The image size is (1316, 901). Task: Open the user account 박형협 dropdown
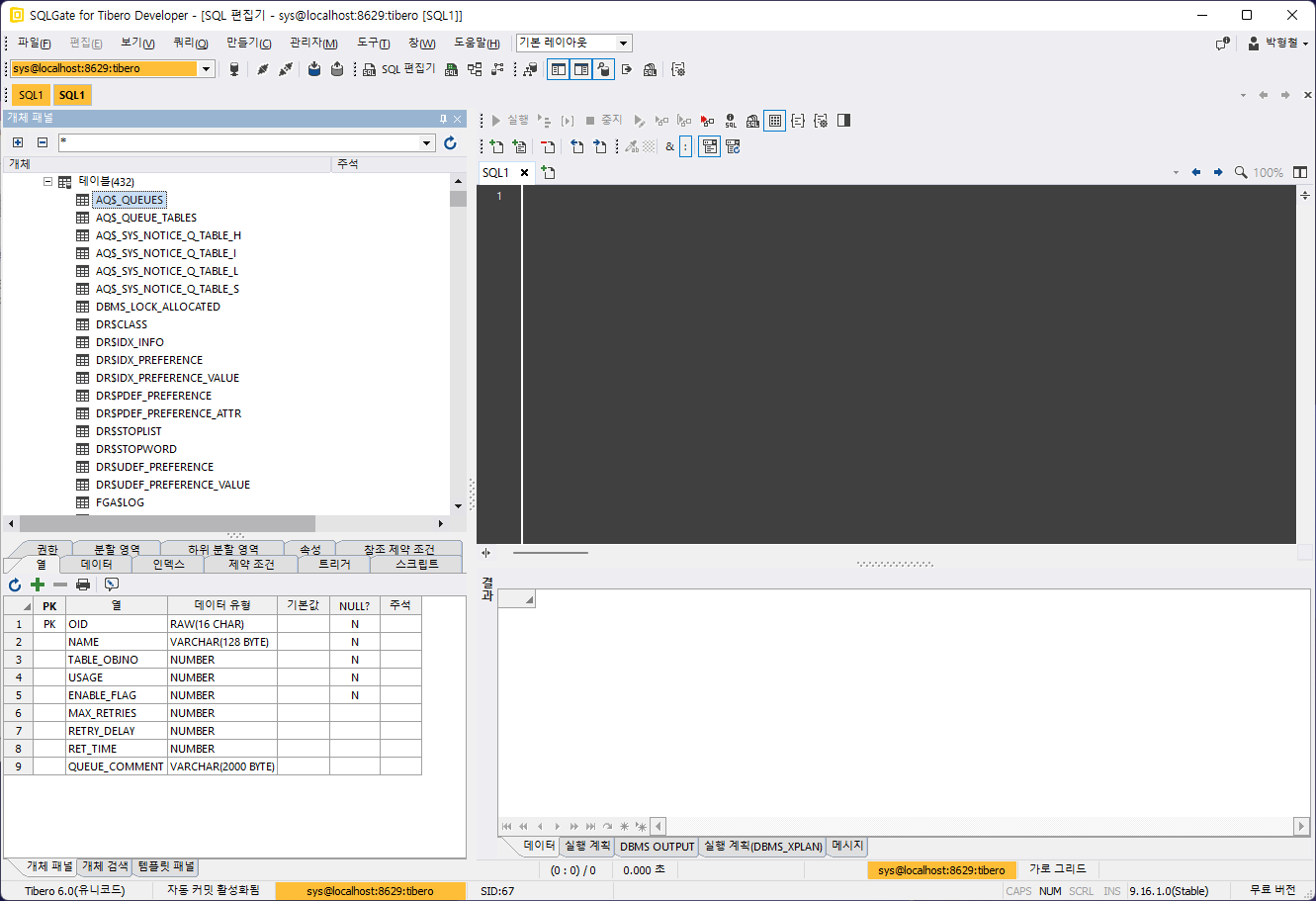1277,44
